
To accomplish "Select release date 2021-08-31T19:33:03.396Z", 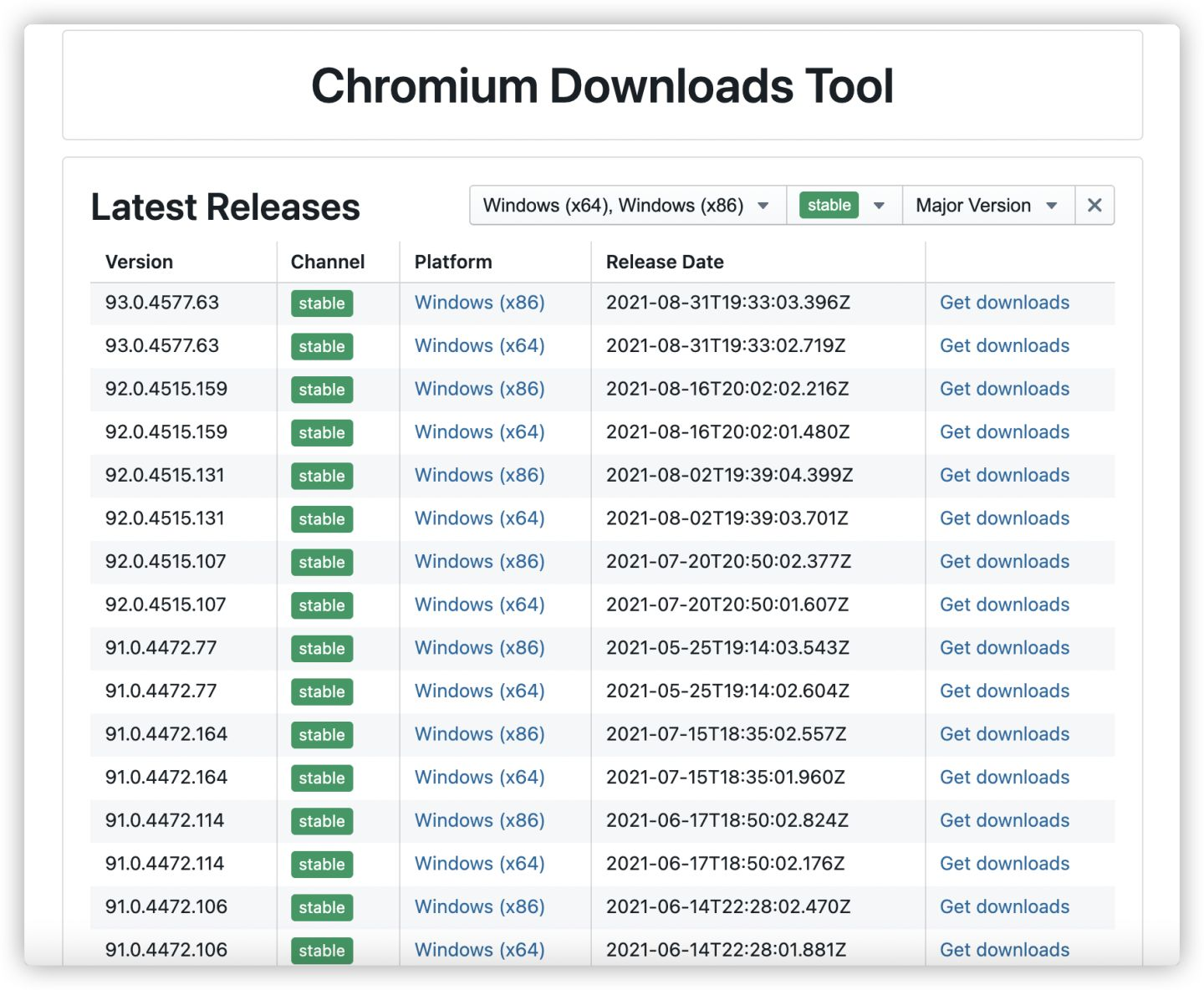I will click(728, 303).
